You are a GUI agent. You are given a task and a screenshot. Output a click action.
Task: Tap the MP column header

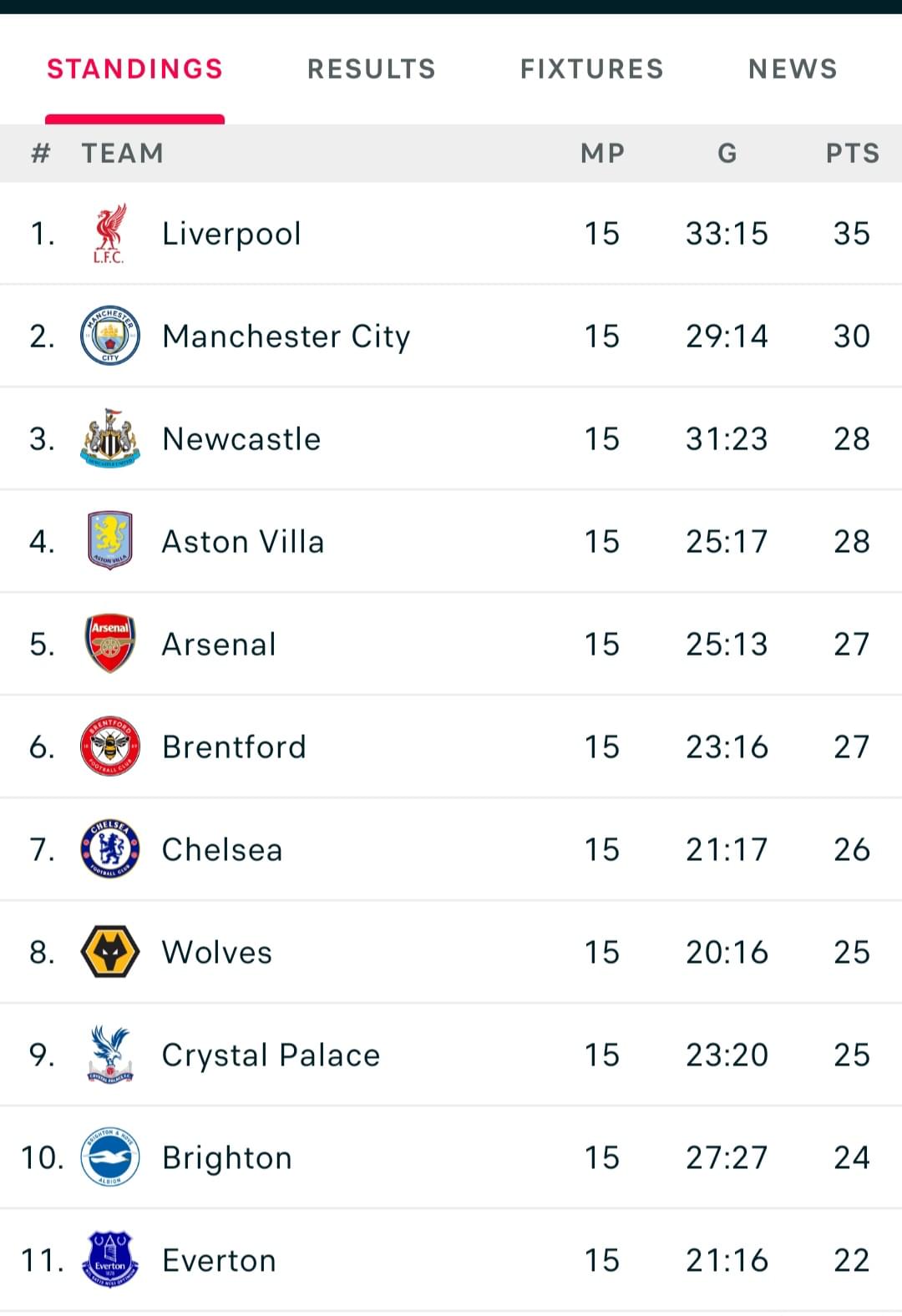click(603, 154)
